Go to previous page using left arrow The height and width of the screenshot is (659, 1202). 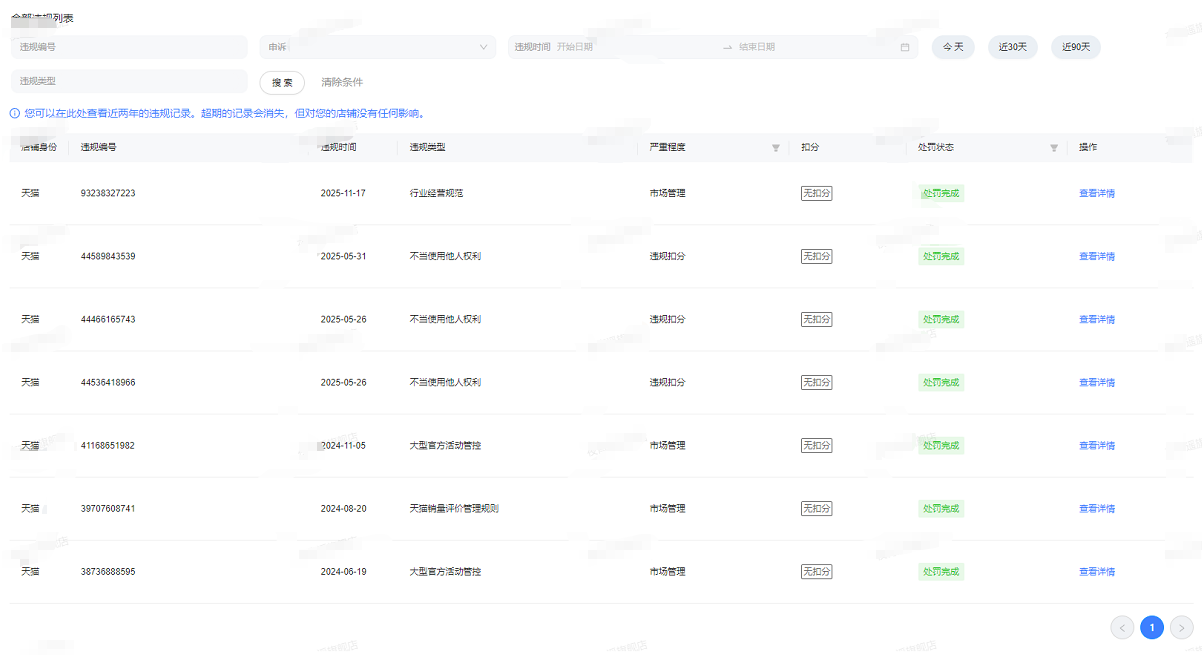point(1122,627)
